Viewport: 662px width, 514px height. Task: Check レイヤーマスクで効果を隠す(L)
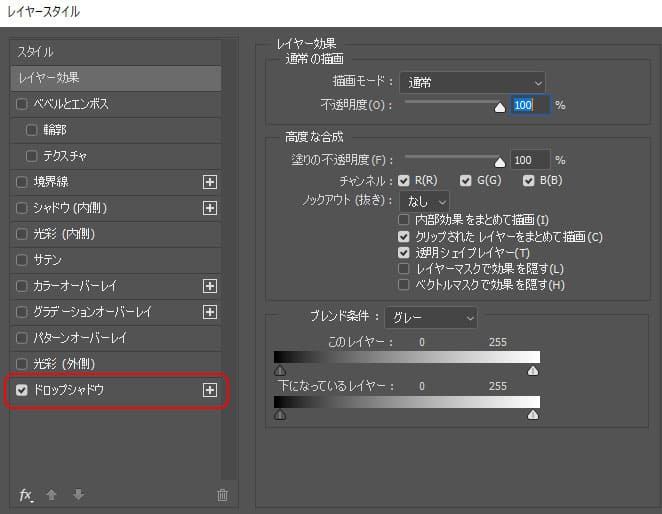404,269
